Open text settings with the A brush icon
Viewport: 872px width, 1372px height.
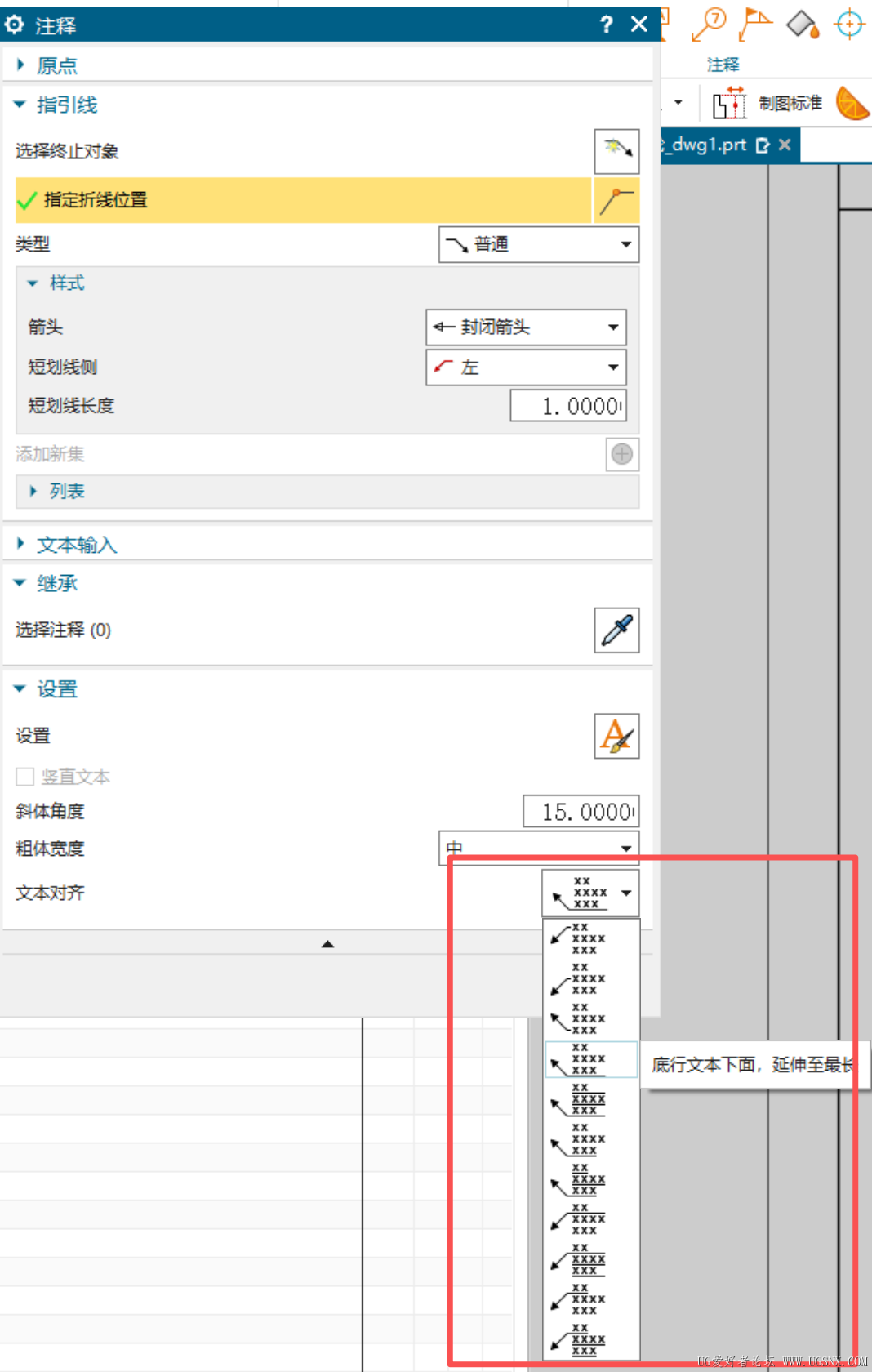(616, 736)
